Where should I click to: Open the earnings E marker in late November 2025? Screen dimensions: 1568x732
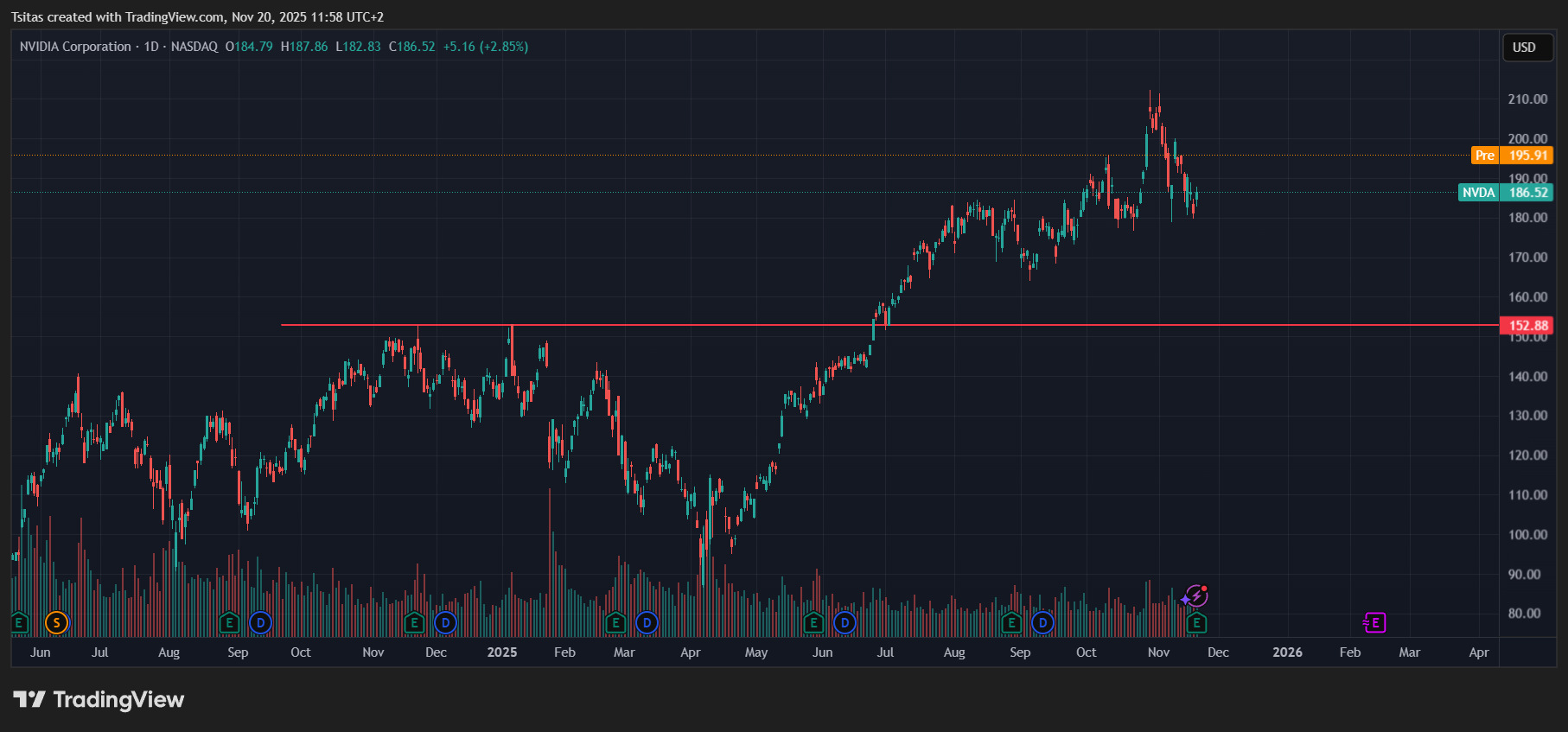pyautogui.click(x=1196, y=622)
